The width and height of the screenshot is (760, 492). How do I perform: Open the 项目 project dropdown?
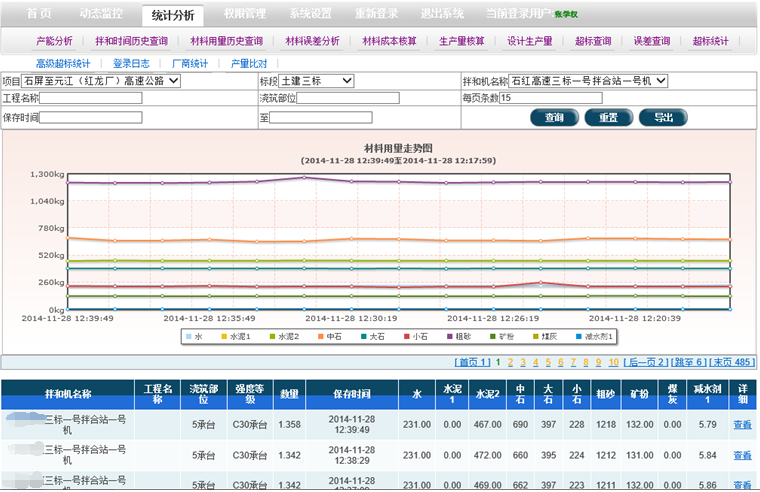(102, 80)
